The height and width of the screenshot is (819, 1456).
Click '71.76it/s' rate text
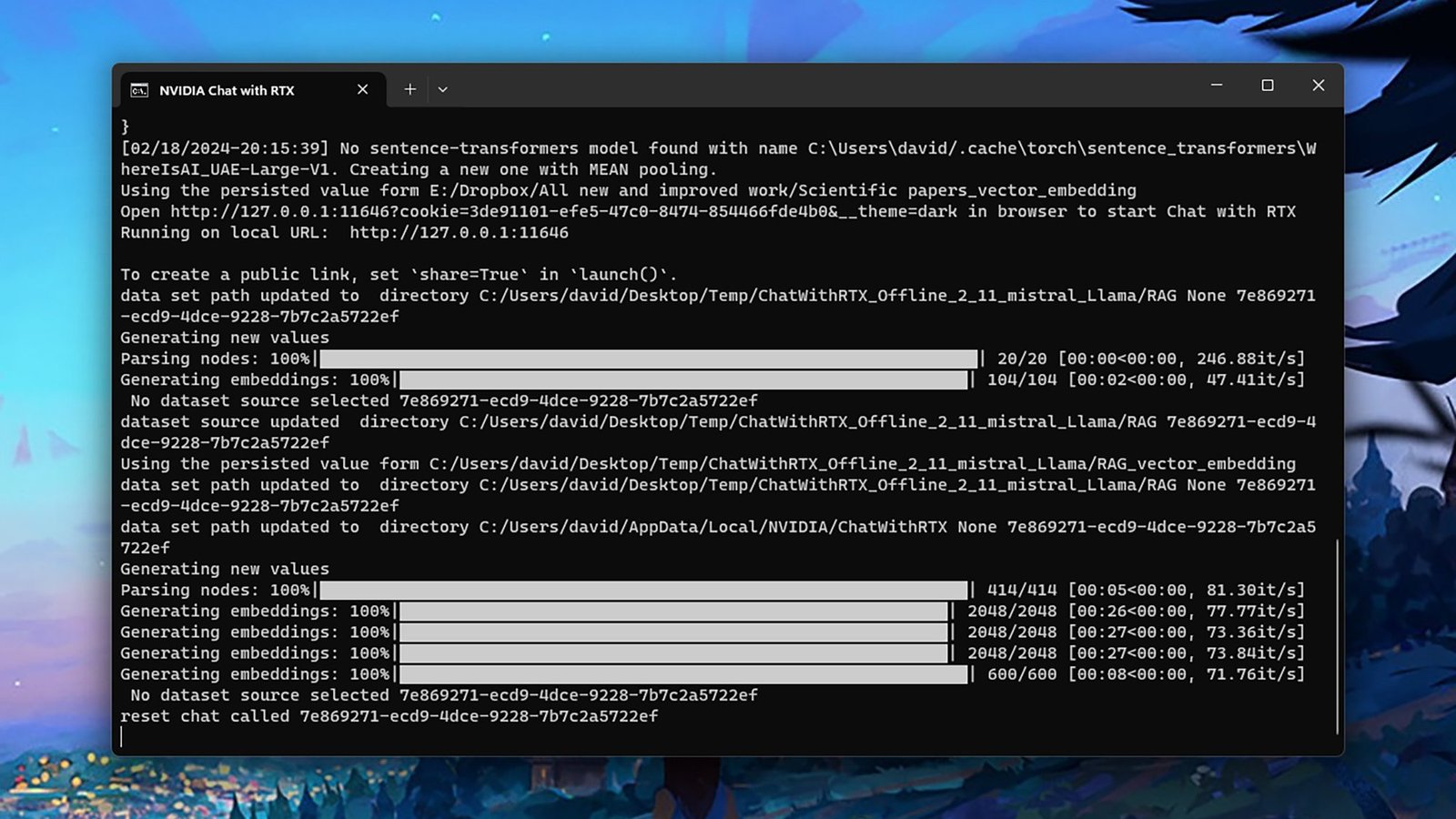click(x=1251, y=674)
